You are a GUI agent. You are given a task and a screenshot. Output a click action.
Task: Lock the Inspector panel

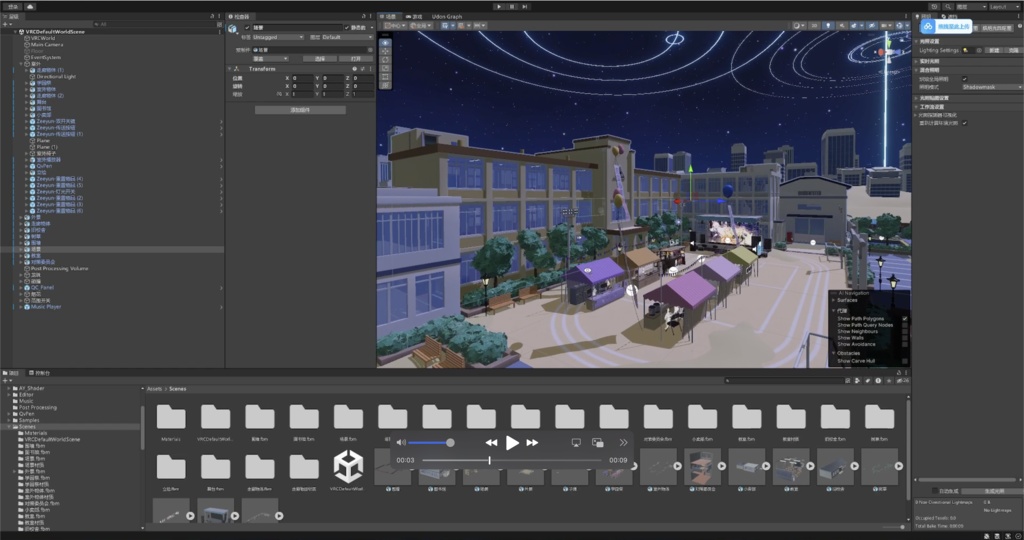coord(364,16)
